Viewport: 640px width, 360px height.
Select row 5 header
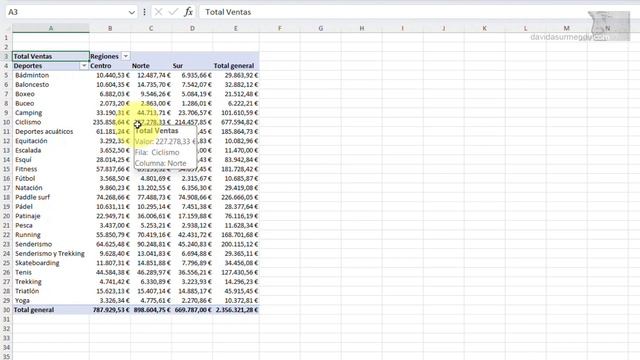6,75
